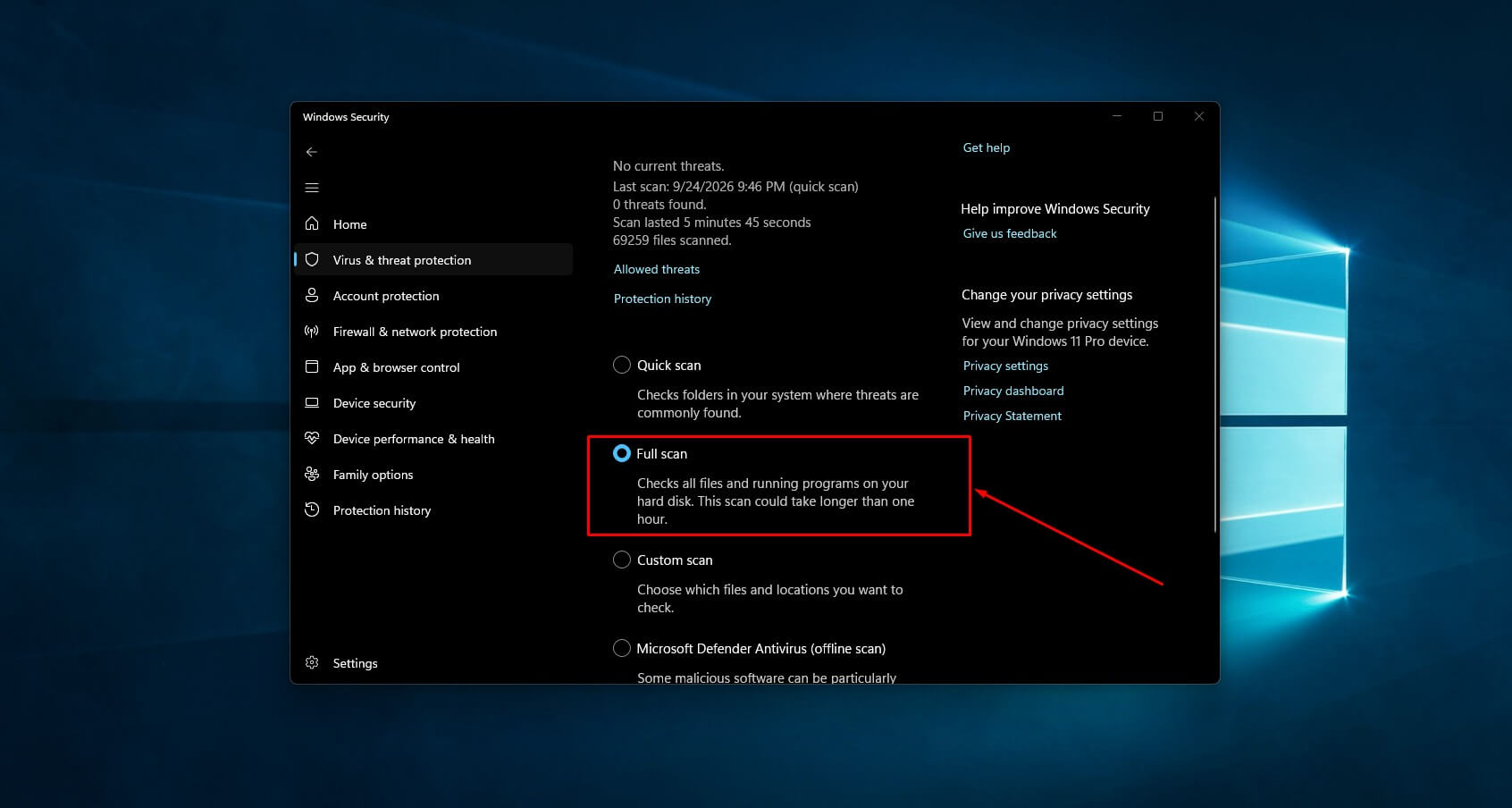The image size is (1512, 808).
Task: Click the 'No current threats.' status text
Action: point(668,166)
